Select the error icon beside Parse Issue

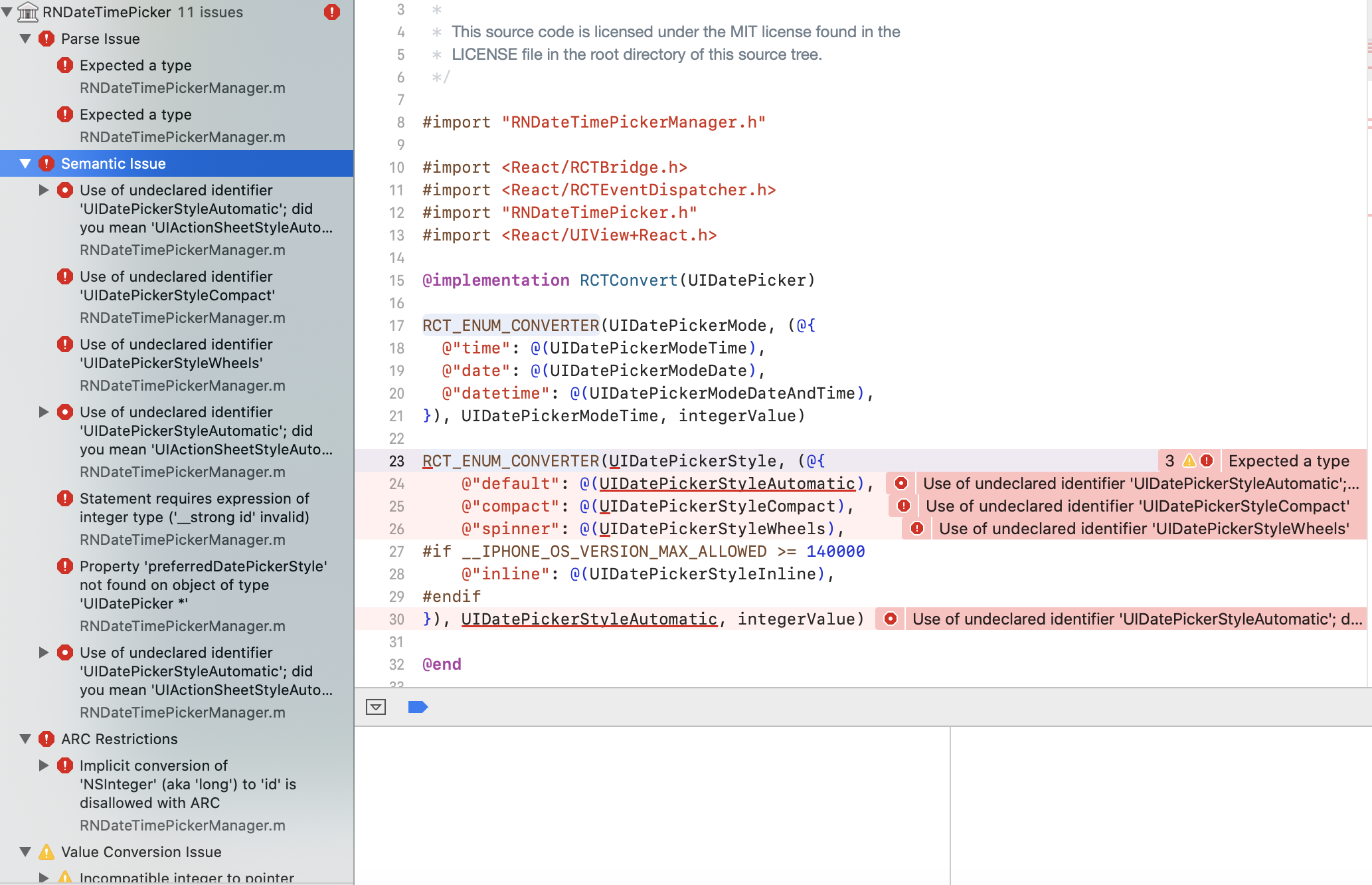click(45, 39)
